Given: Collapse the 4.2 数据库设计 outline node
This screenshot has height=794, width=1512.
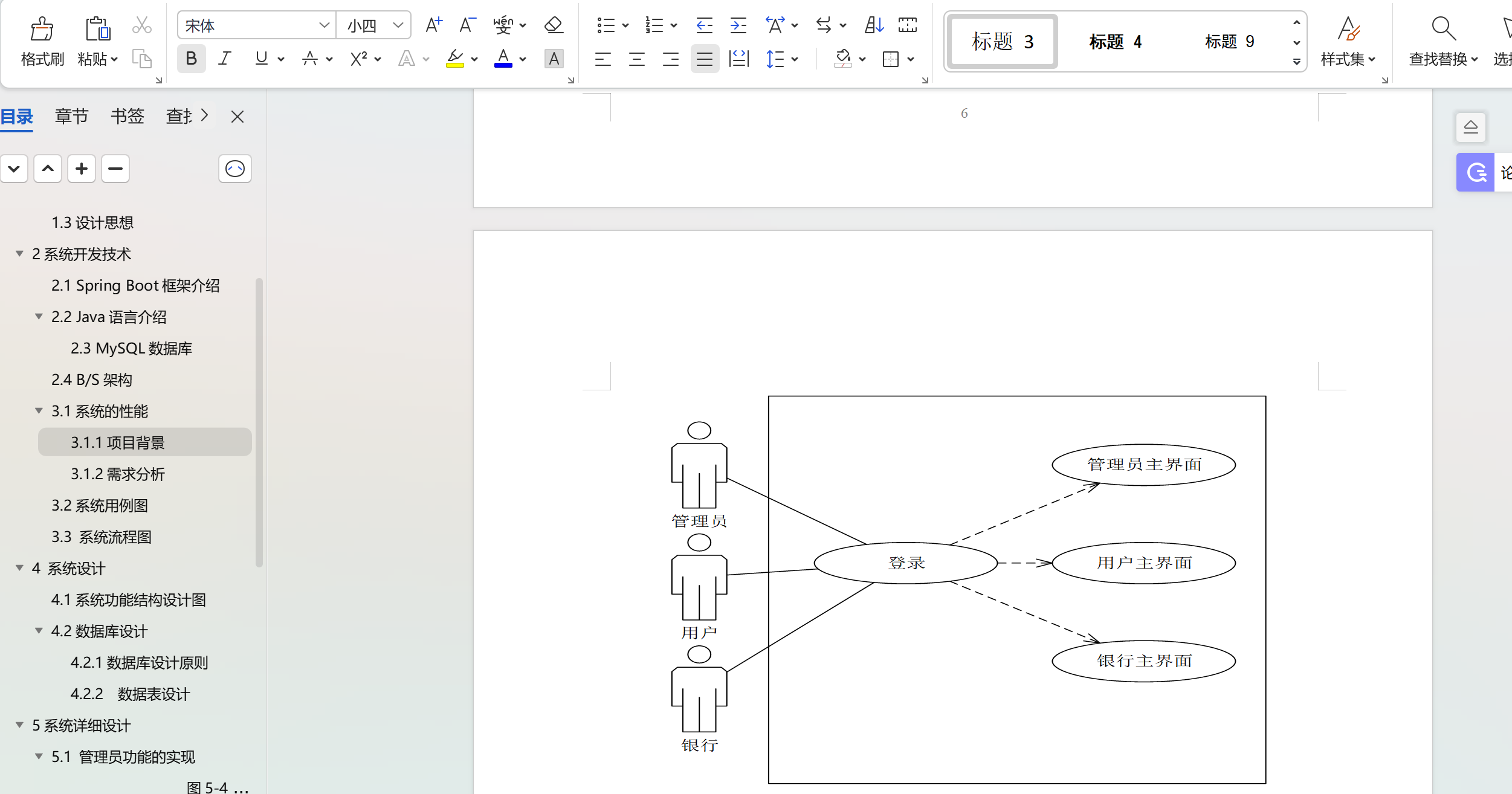Looking at the screenshot, I should point(39,631).
